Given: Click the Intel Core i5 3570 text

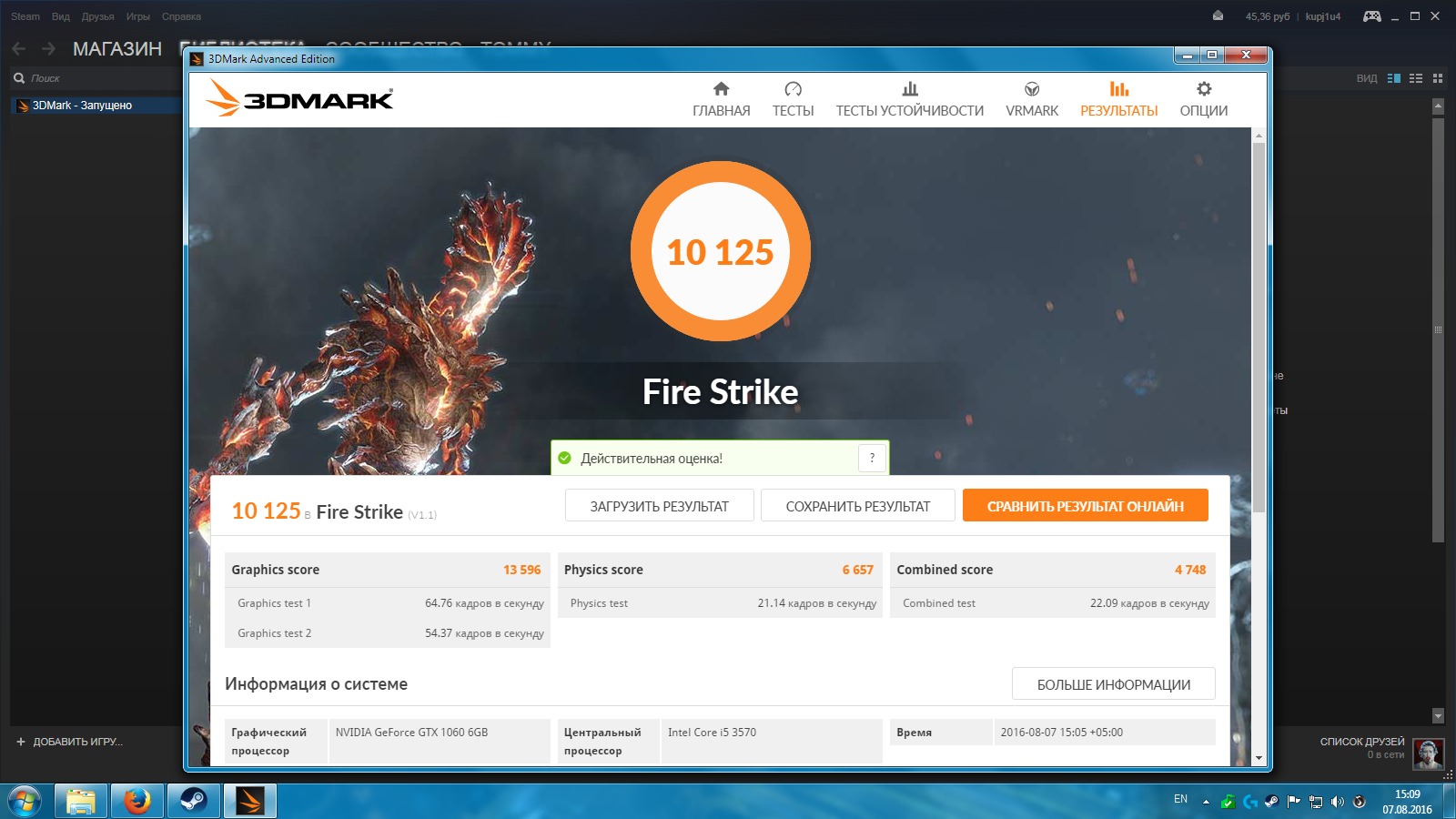Looking at the screenshot, I should tap(712, 733).
